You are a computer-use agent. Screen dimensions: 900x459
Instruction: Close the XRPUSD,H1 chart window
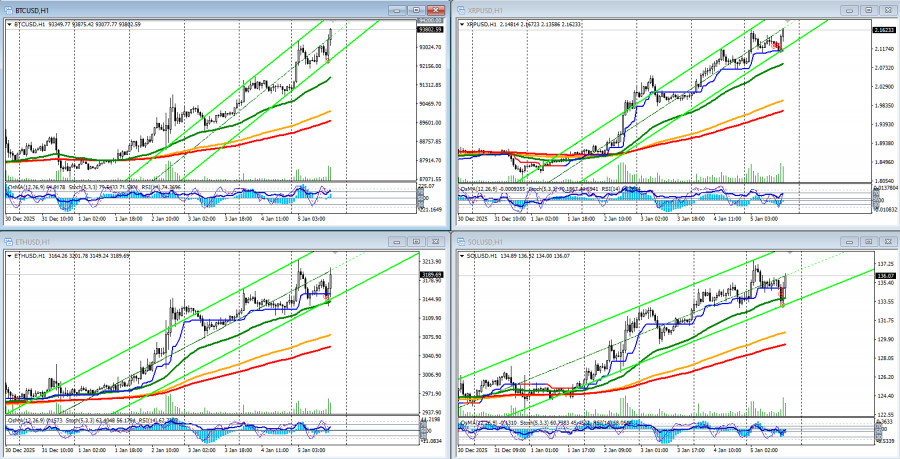point(887,9)
